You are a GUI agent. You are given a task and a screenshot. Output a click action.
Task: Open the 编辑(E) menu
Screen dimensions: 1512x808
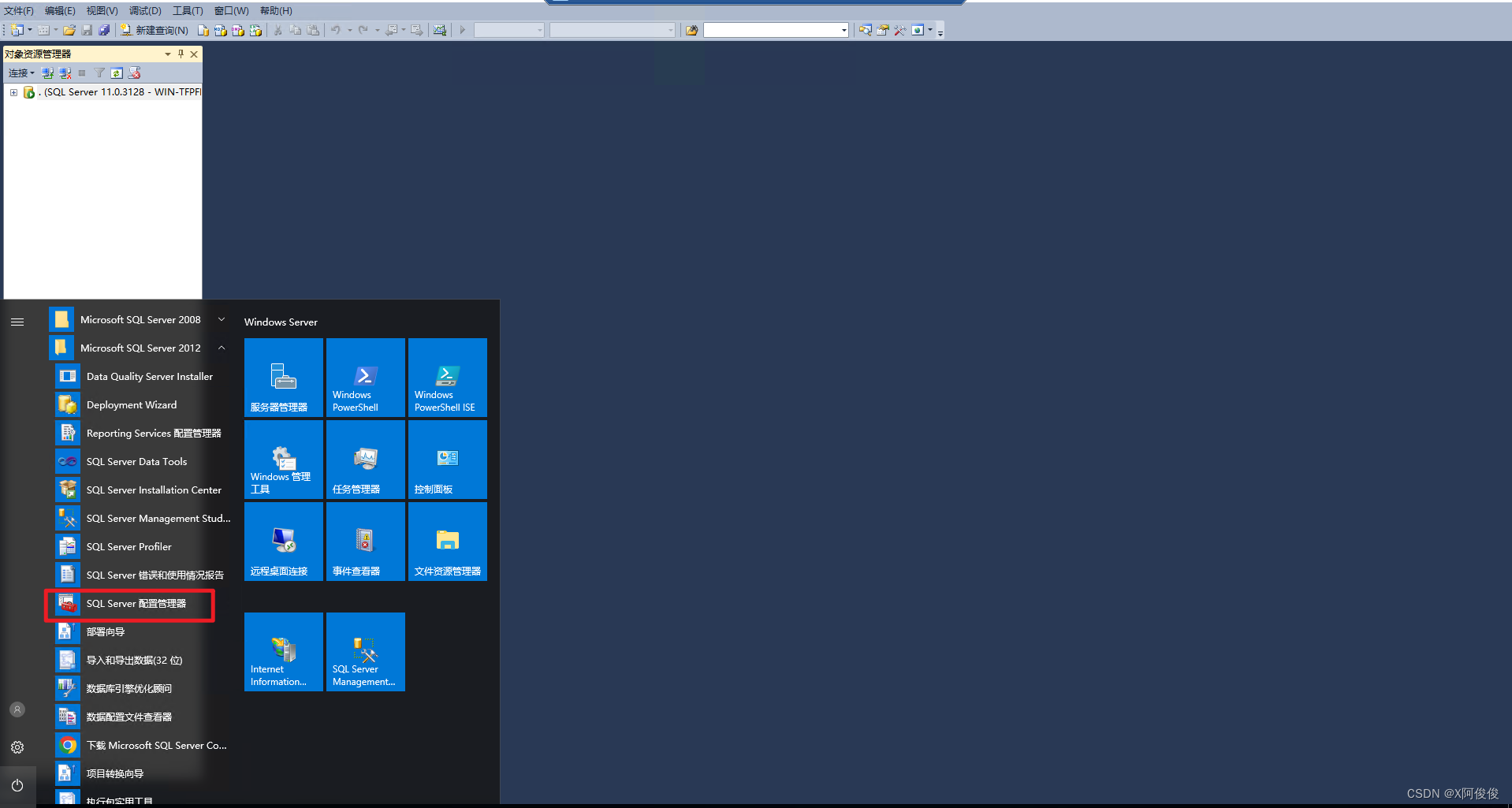[60, 11]
